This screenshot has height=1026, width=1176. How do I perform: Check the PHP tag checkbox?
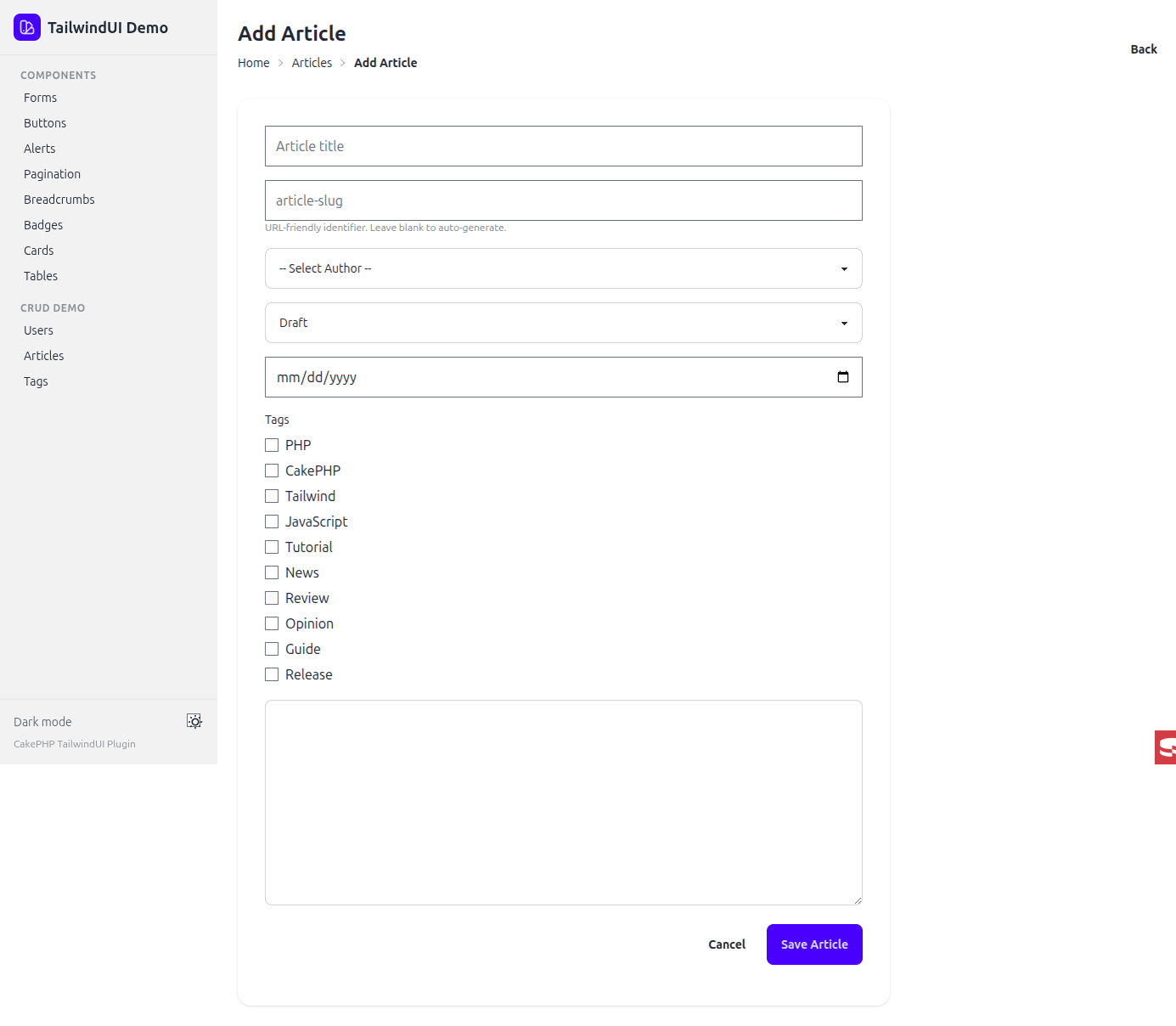click(x=272, y=445)
